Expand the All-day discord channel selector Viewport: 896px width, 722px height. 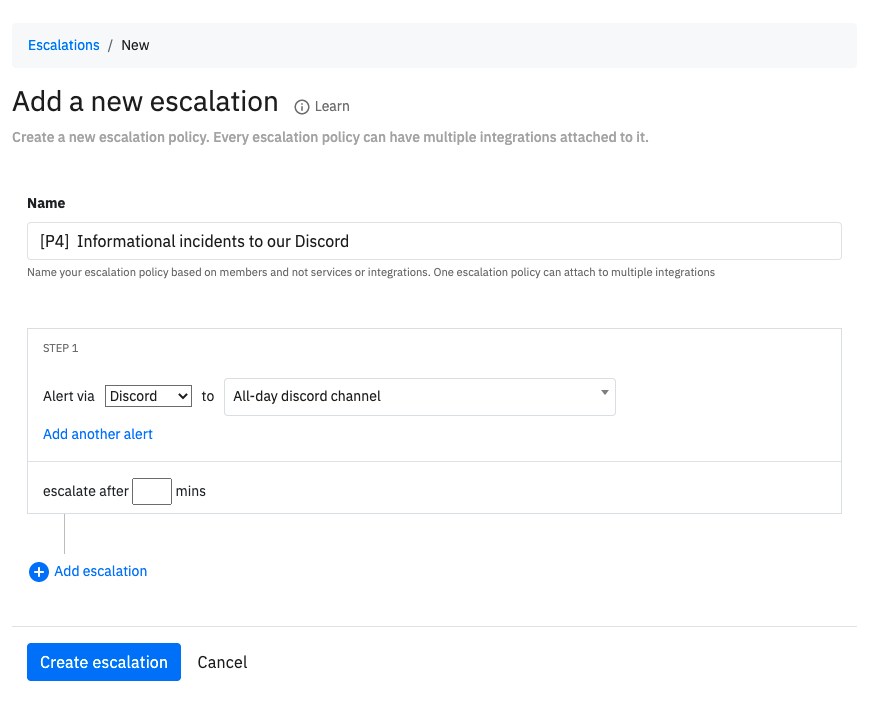pos(420,397)
